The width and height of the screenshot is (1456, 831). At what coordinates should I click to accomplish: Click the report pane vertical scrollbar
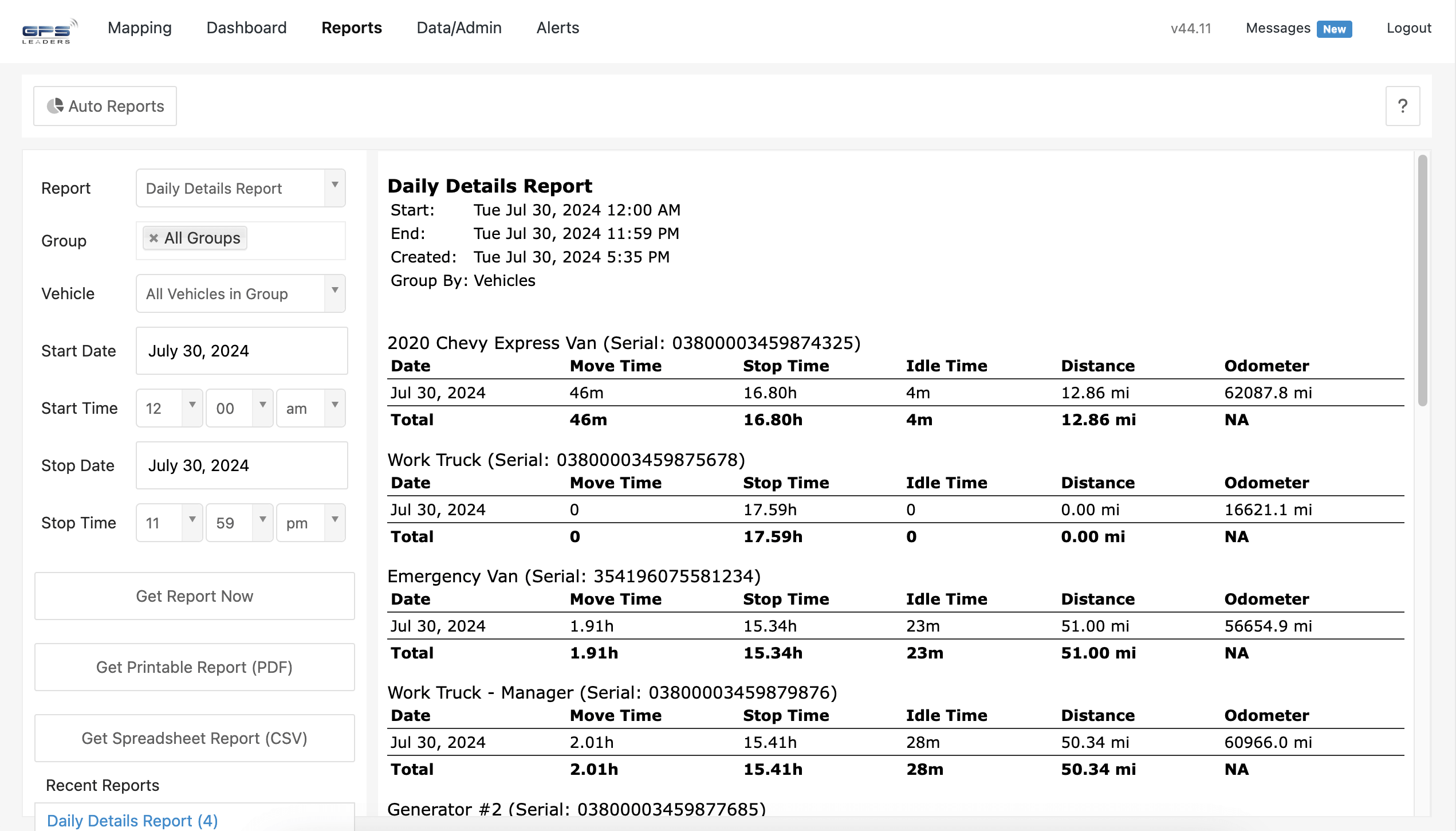1422,281
